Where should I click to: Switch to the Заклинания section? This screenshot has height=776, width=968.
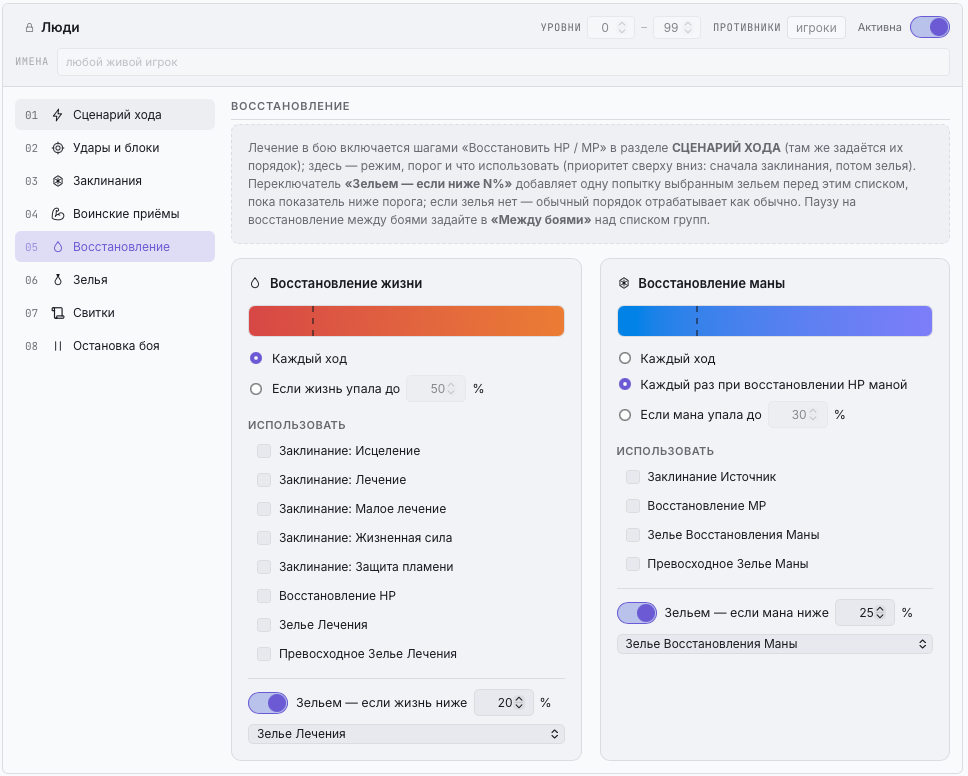[x=115, y=181]
